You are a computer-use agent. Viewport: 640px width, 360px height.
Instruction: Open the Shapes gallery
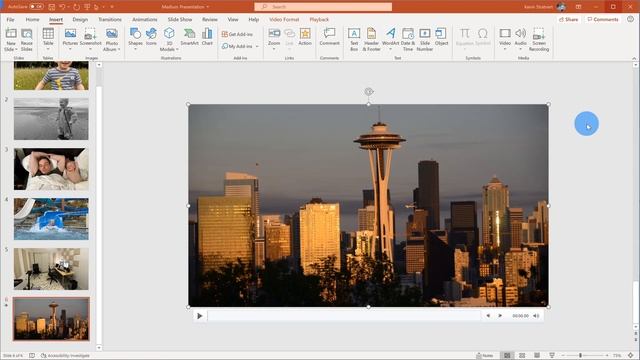pos(135,39)
